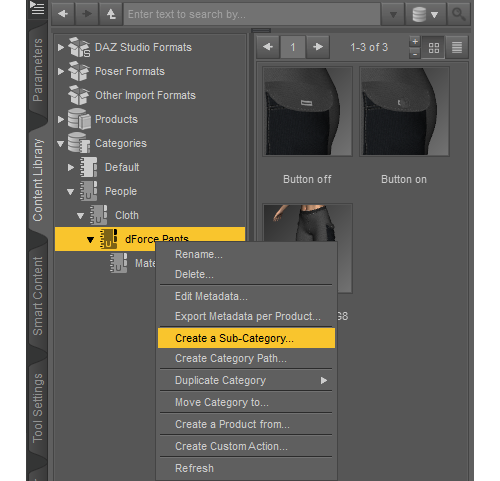
Task: Select the pants figure thumbnail
Action: tap(307, 222)
